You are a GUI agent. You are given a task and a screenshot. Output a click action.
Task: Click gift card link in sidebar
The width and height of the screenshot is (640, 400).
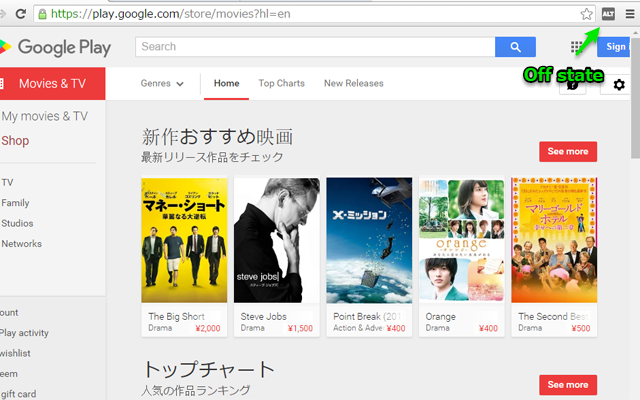pyautogui.click(x=18, y=394)
